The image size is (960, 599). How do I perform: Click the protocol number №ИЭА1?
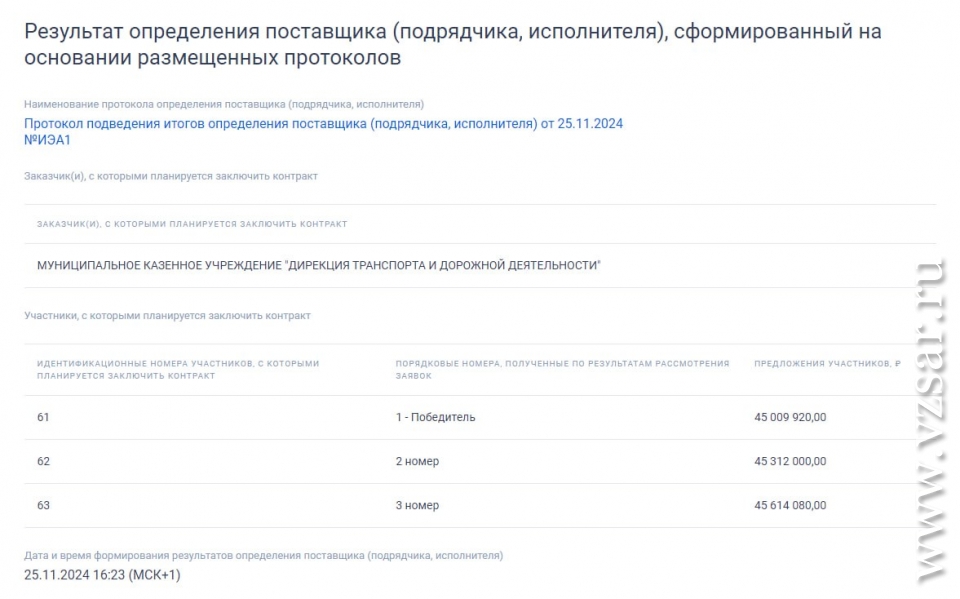tap(47, 140)
